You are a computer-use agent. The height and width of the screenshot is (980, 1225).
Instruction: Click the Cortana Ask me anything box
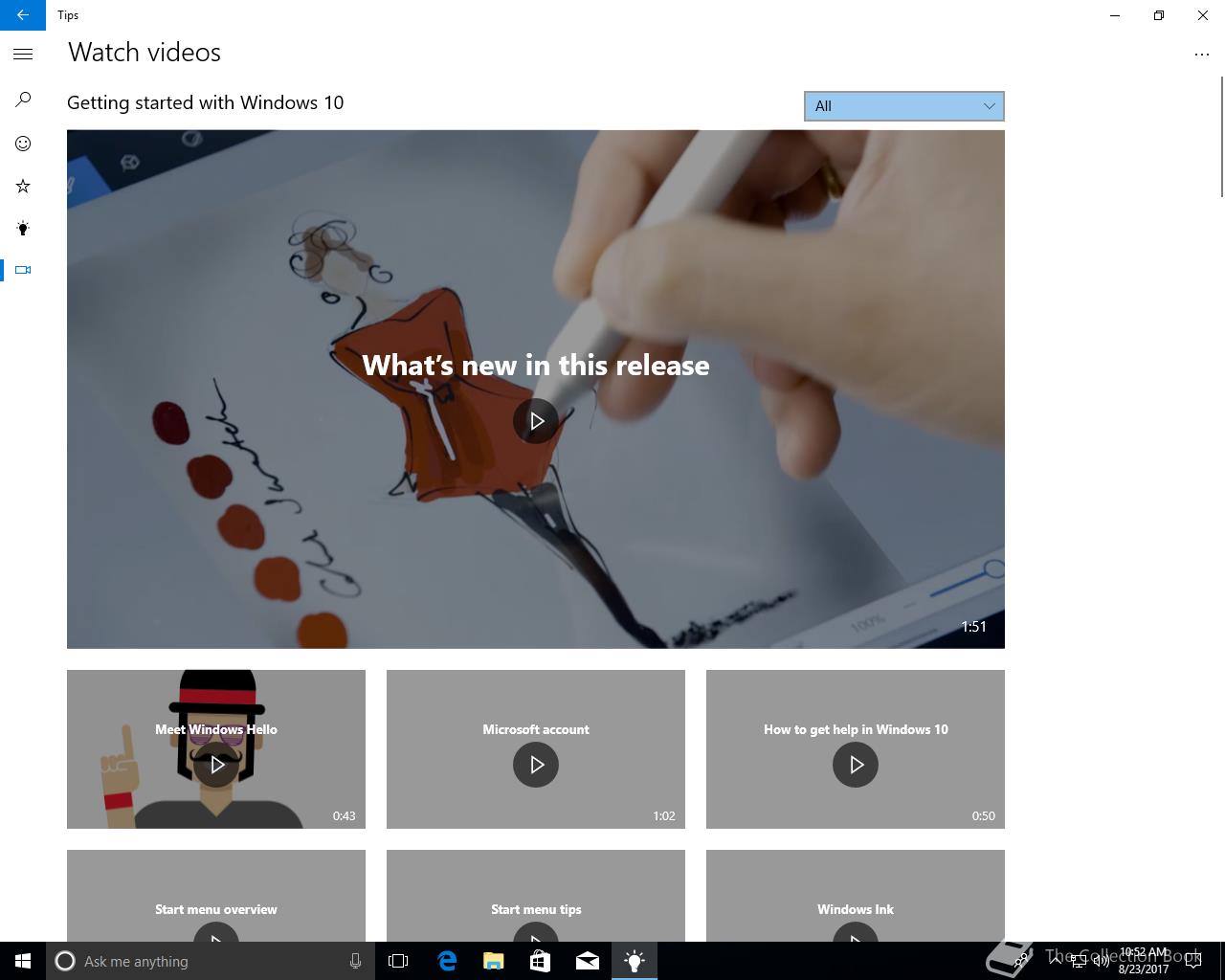(x=209, y=961)
